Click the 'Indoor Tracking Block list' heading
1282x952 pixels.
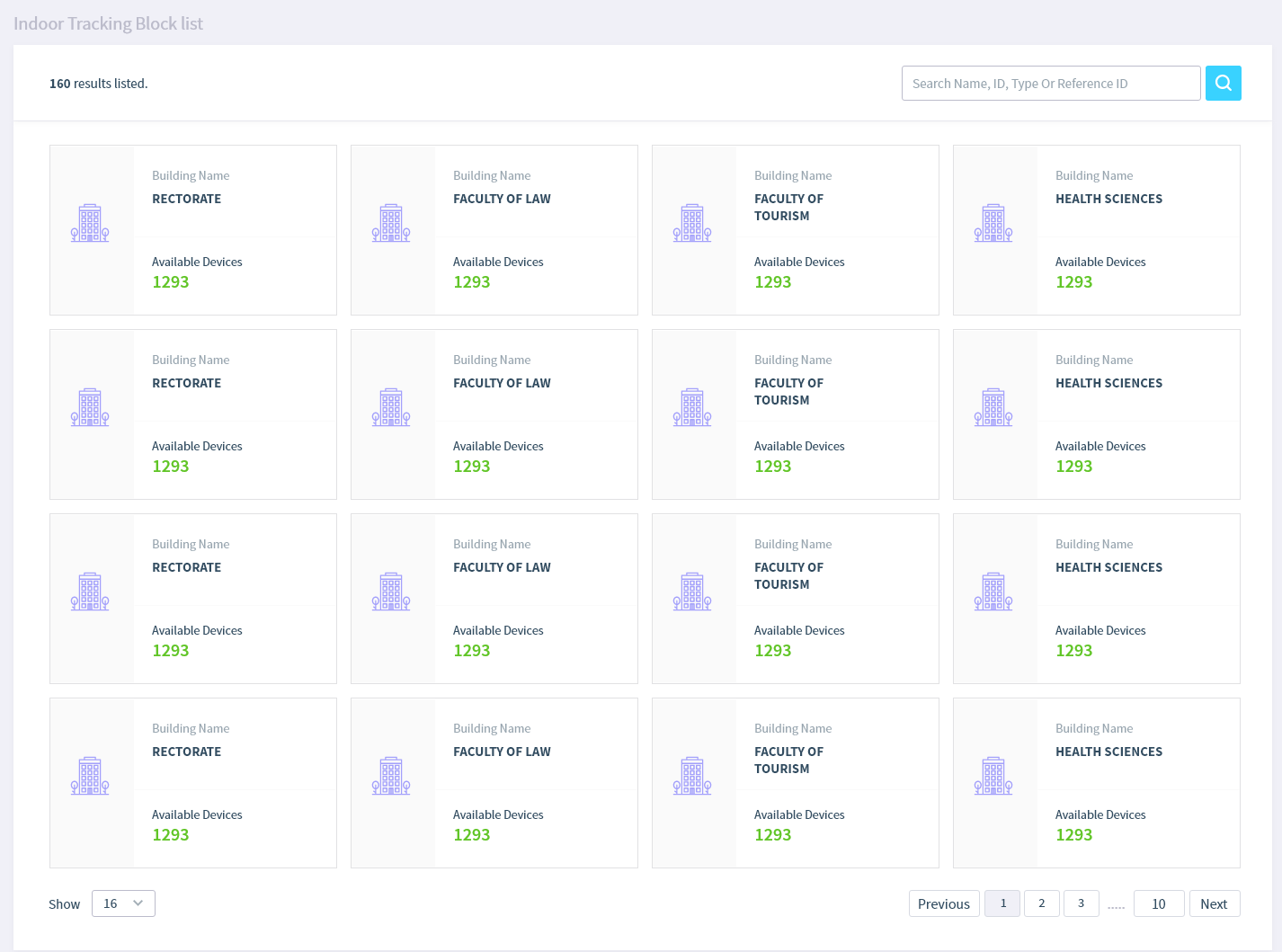coord(108,23)
